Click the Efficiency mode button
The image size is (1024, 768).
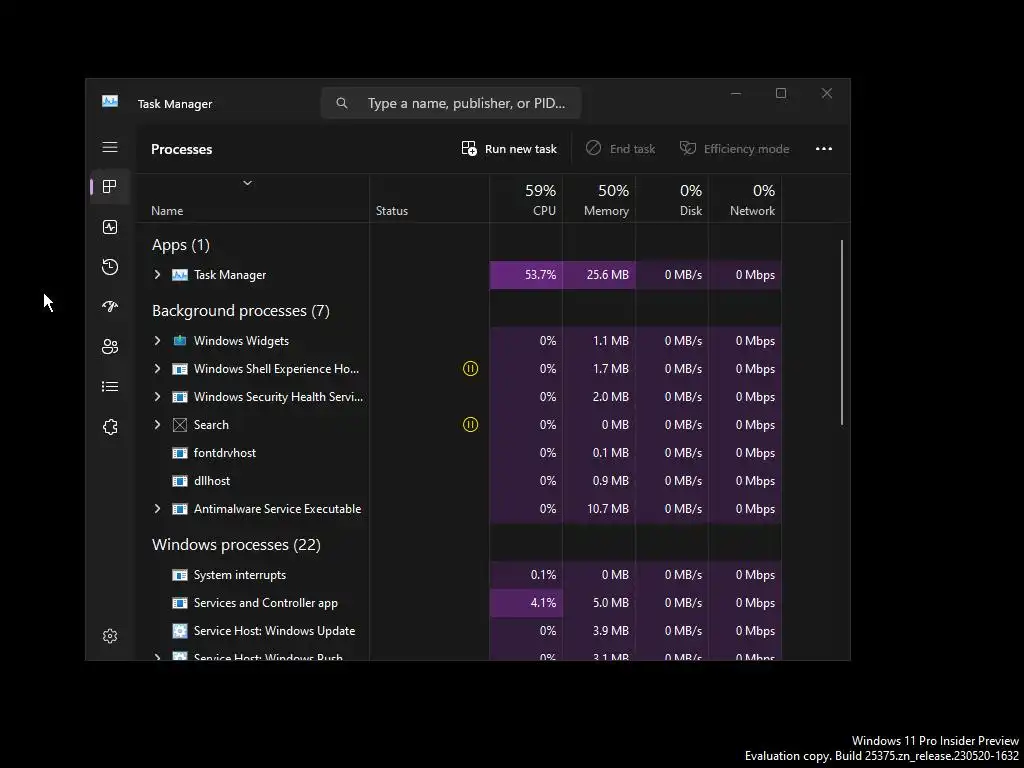point(735,149)
